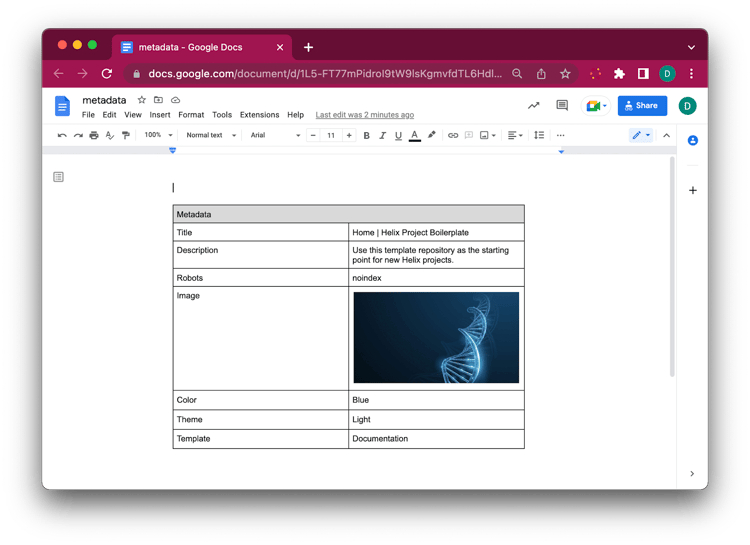Select the paint format tool
This screenshot has width=750, height=545.
tap(125, 135)
